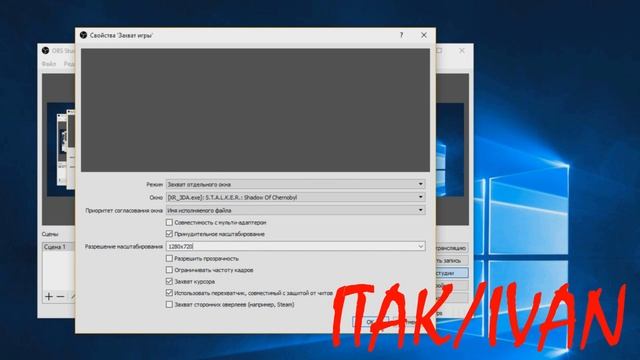Remove scene with the minus icon

click(x=60, y=296)
